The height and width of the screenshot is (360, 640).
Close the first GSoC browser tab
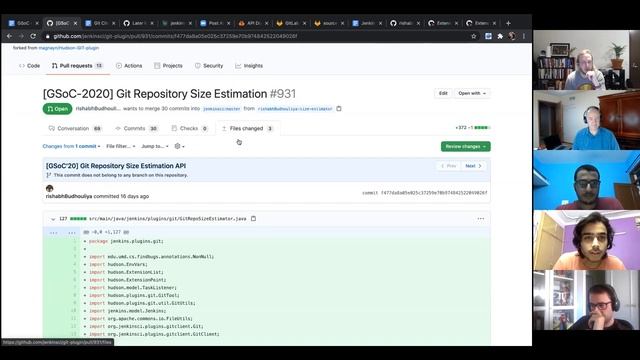tap(37, 23)
